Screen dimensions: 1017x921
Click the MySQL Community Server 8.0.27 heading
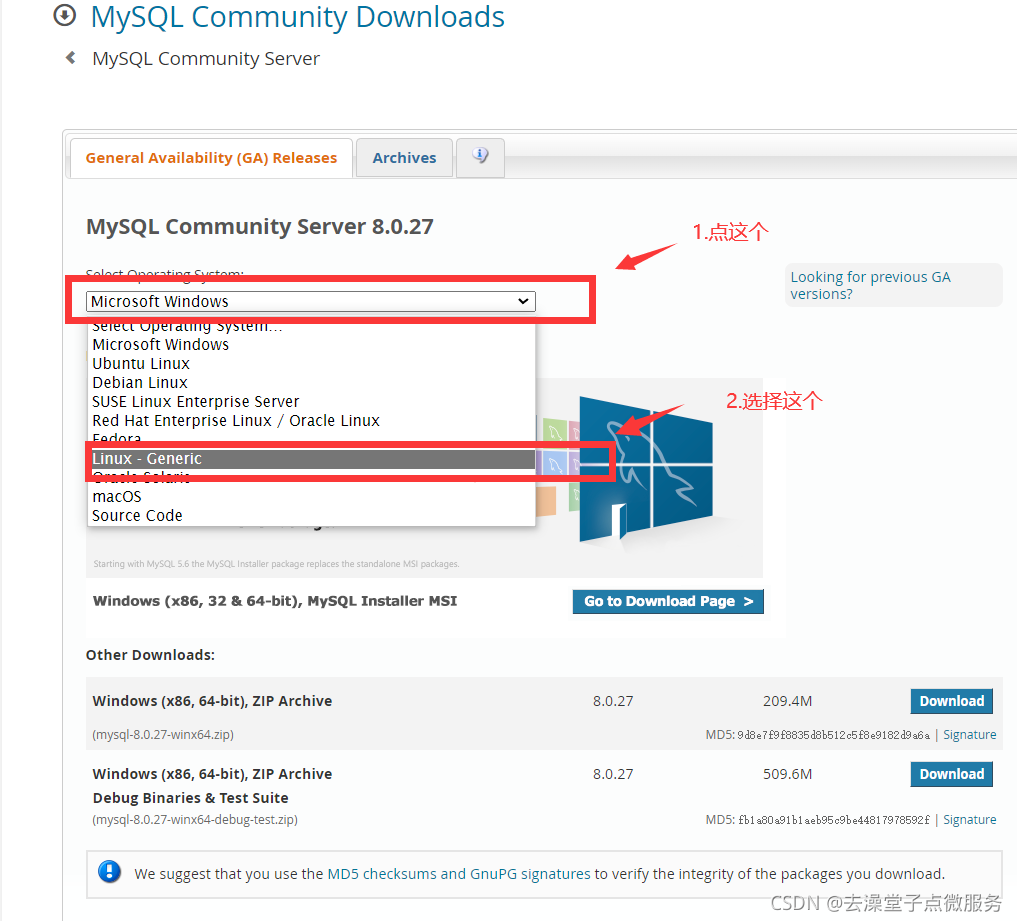(x=259, y=226)
